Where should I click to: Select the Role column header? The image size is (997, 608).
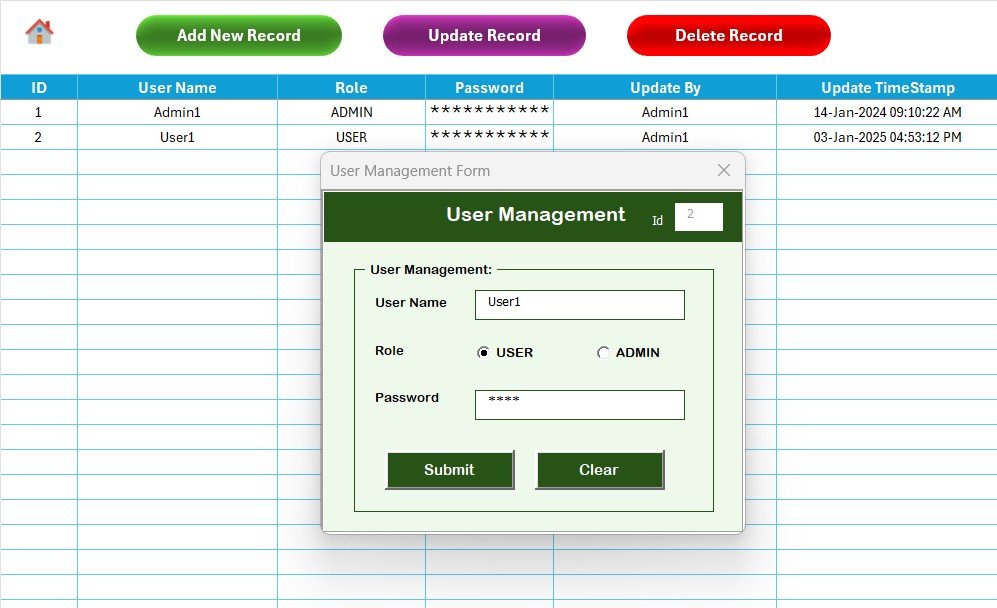tap(352, 87)
